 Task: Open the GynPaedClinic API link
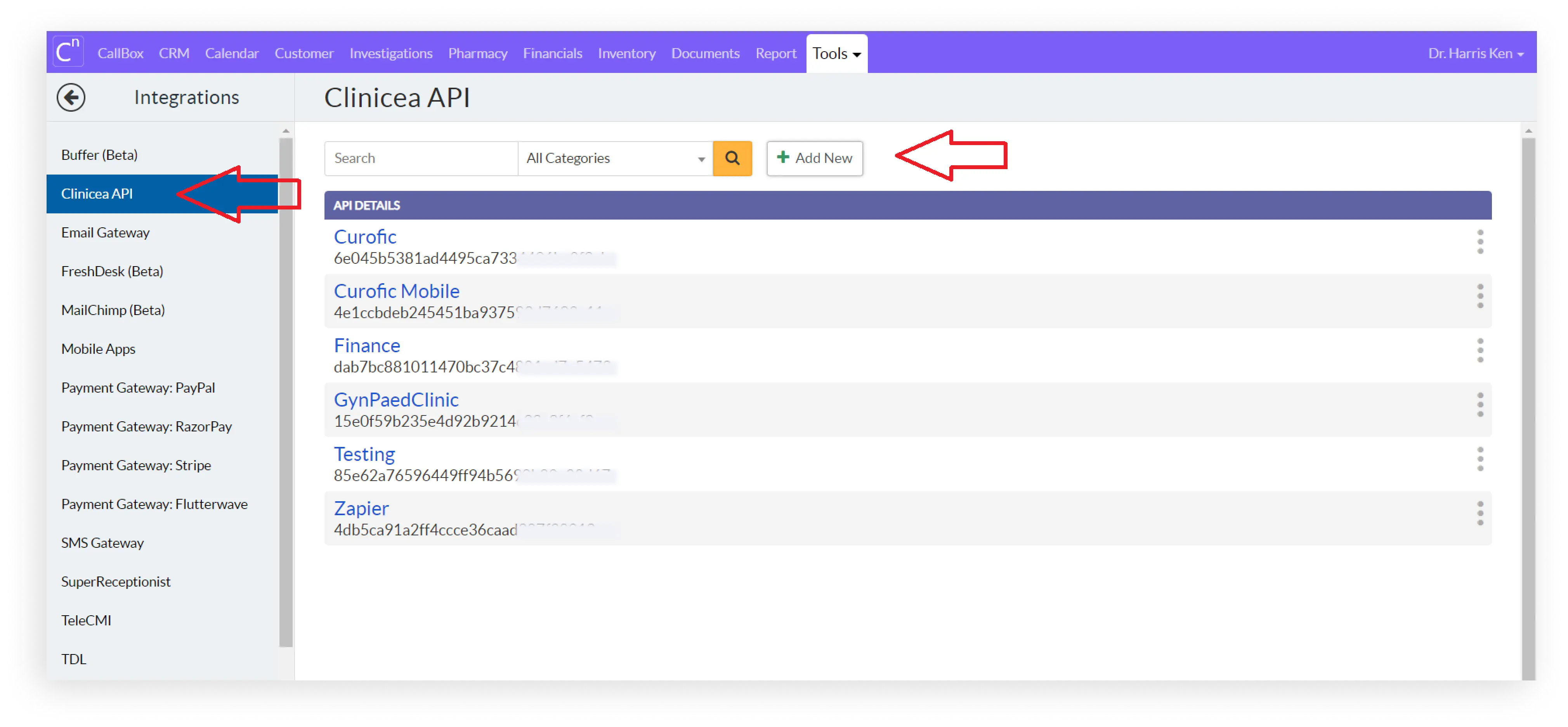coord(396,400)
